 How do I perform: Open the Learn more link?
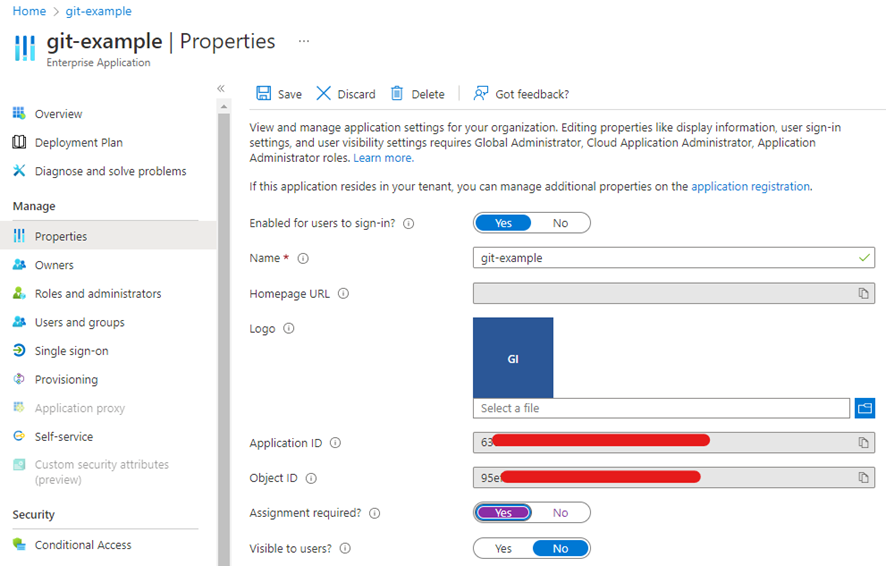(384, 158)
